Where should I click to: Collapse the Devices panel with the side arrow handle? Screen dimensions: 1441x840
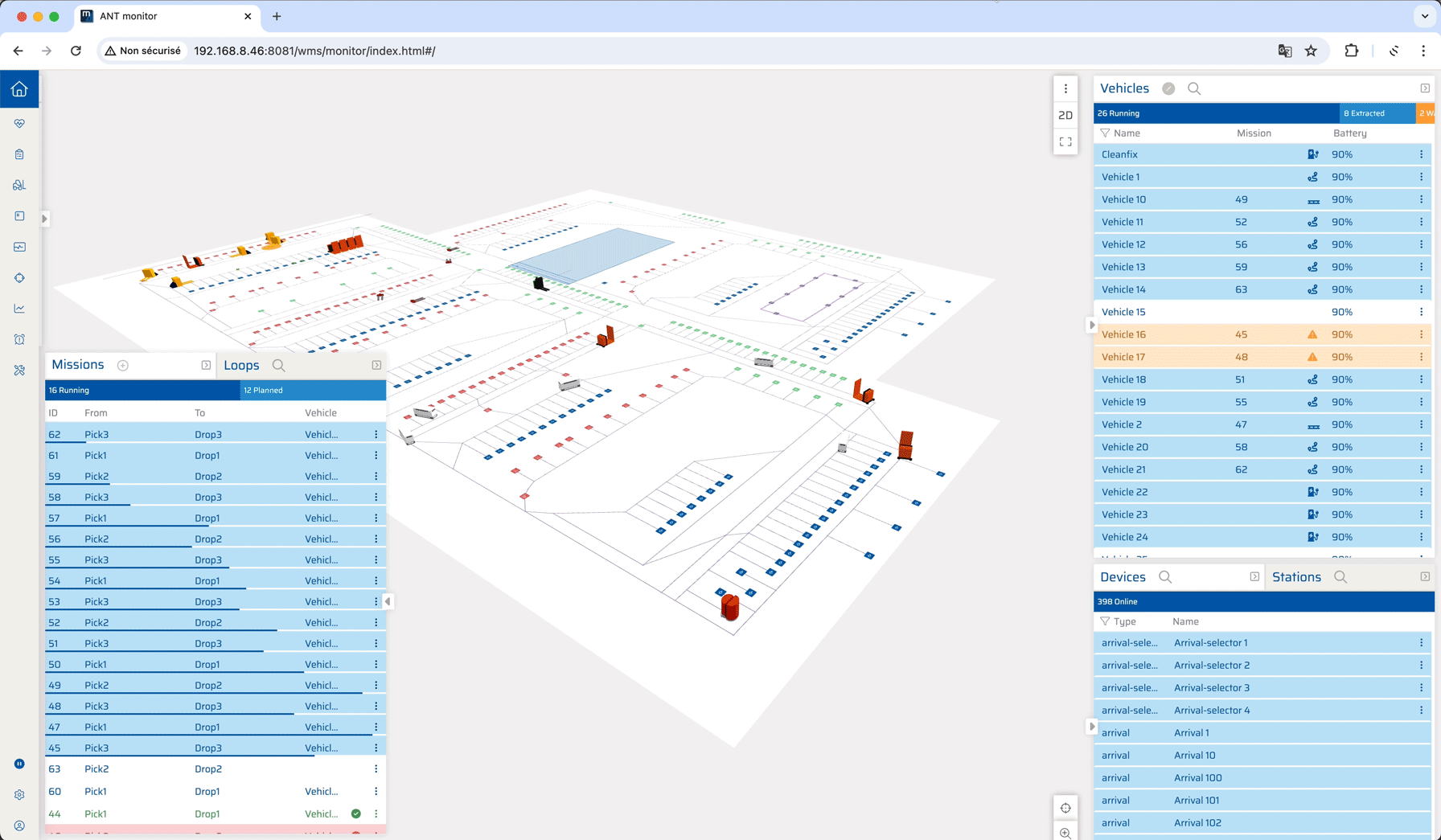click(x=1091, y=727)
